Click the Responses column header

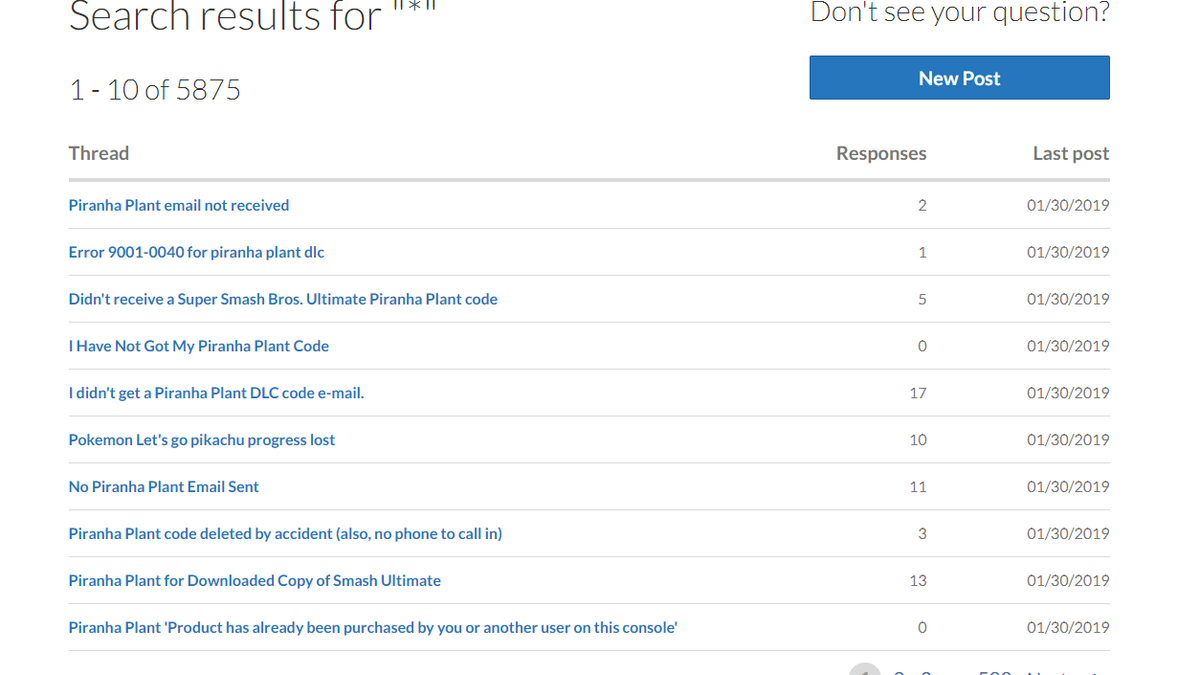[x=881, y=153]
